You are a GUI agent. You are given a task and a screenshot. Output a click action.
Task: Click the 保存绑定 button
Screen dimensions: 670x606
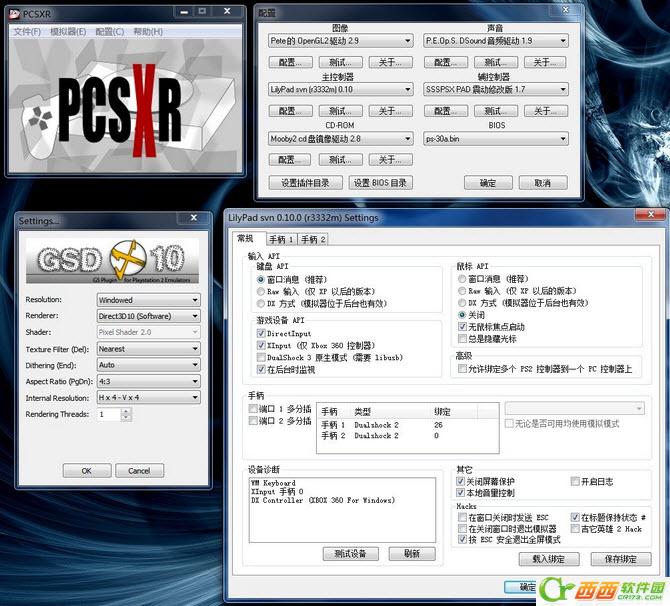621,559
